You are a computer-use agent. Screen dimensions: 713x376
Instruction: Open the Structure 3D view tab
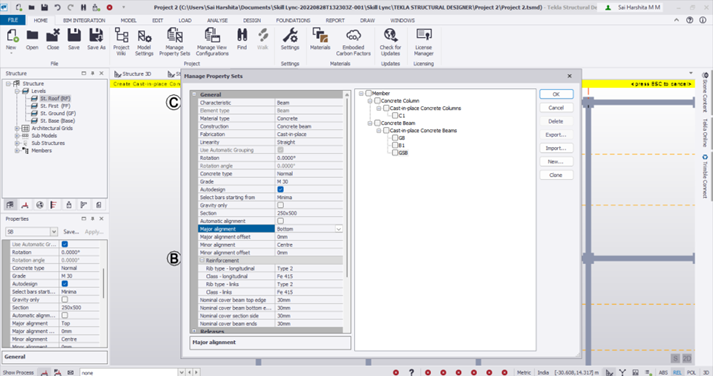tap(133, 74)
